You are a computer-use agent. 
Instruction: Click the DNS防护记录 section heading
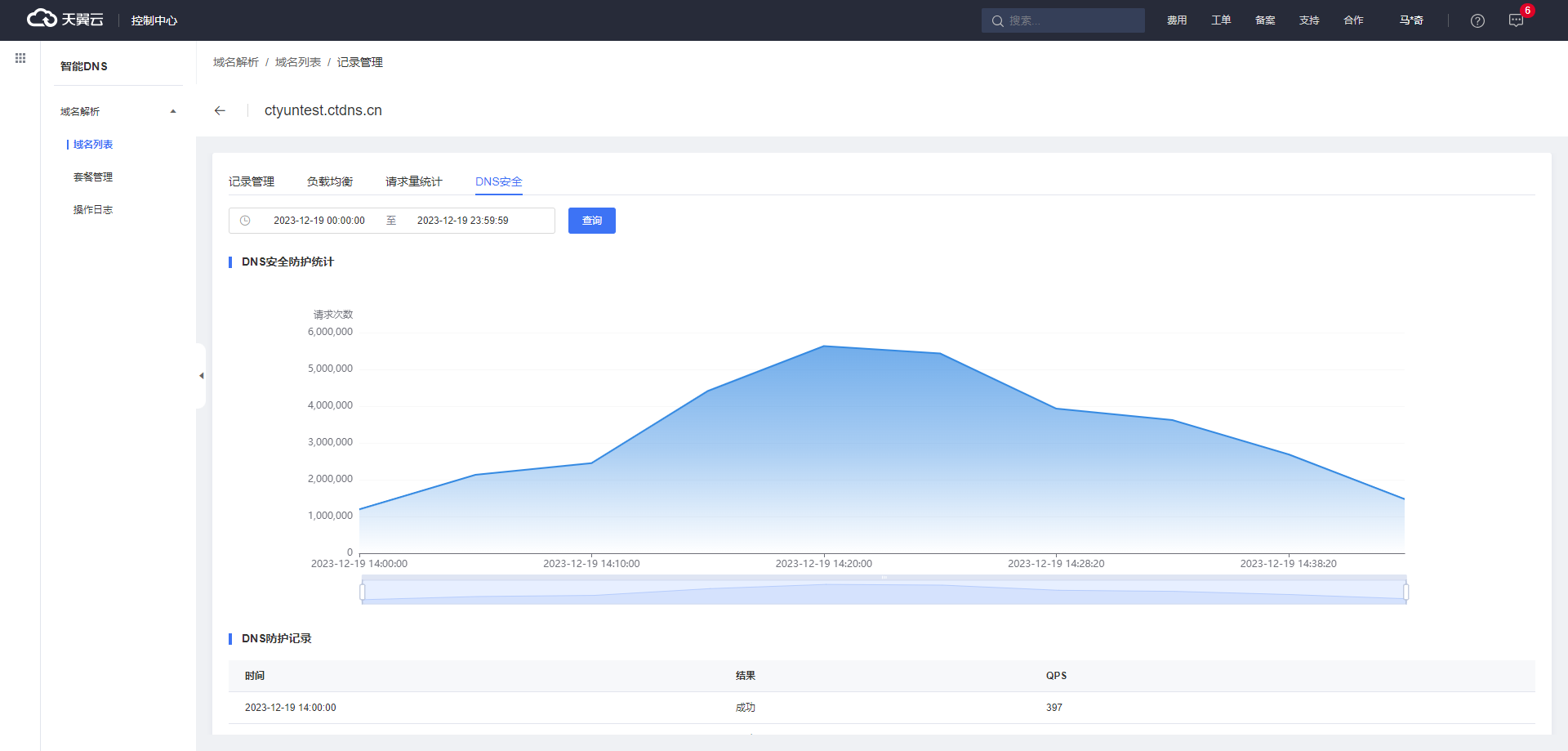pos(277,638)
